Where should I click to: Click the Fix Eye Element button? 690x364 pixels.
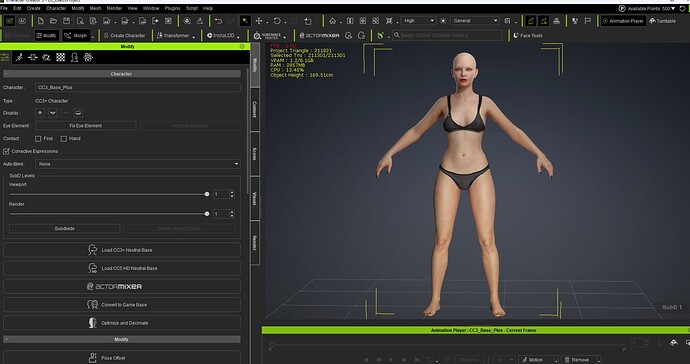[86, 126]
